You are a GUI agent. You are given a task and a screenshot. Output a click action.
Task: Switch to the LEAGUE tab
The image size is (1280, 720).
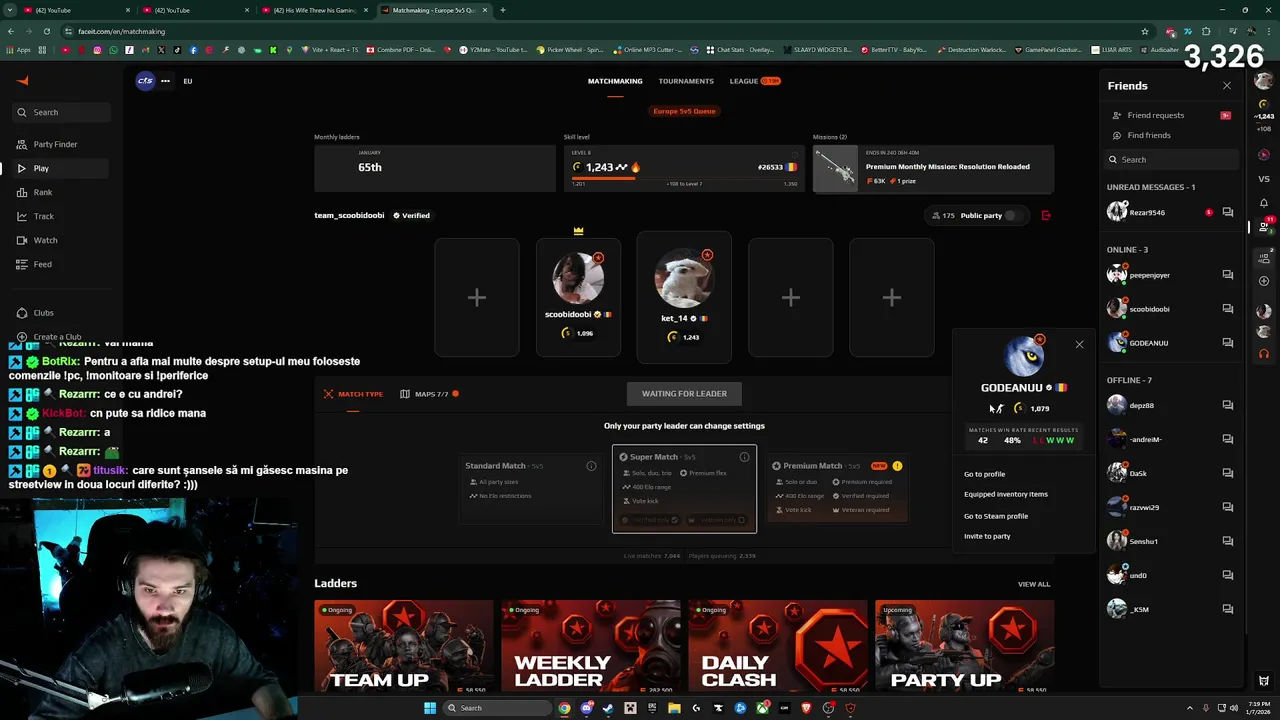pyautogui.click(x=754, y=81)
